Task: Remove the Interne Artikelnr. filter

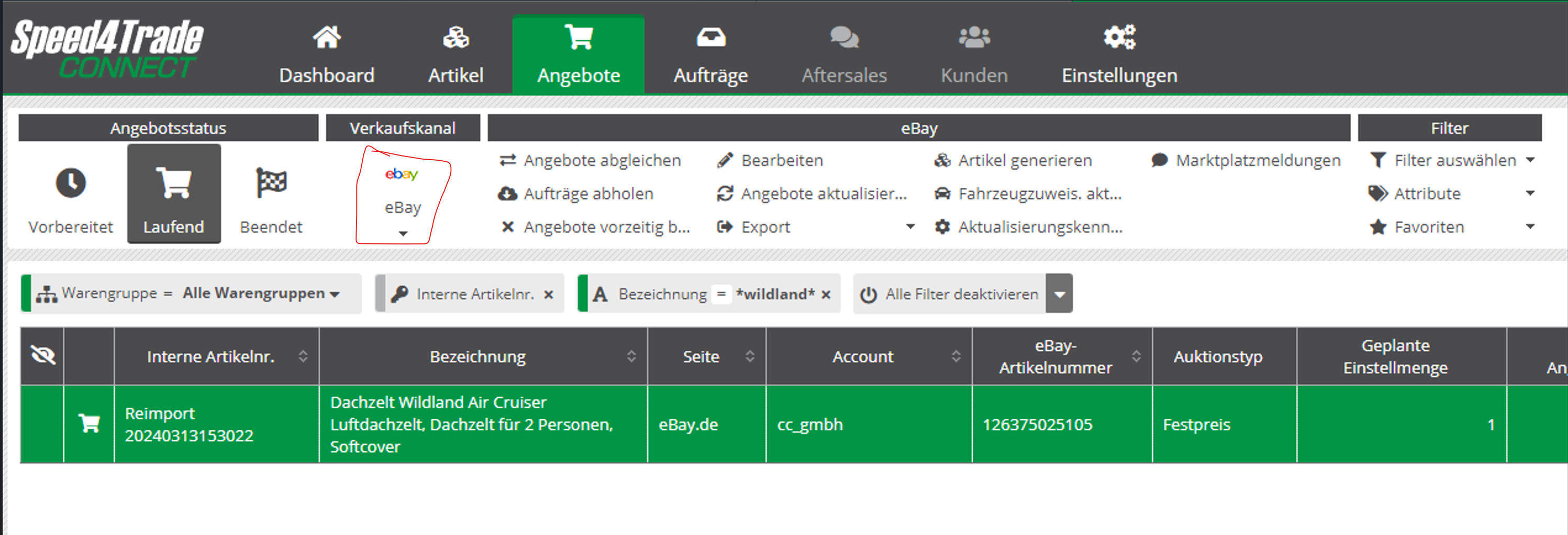Action: [549, 295]
